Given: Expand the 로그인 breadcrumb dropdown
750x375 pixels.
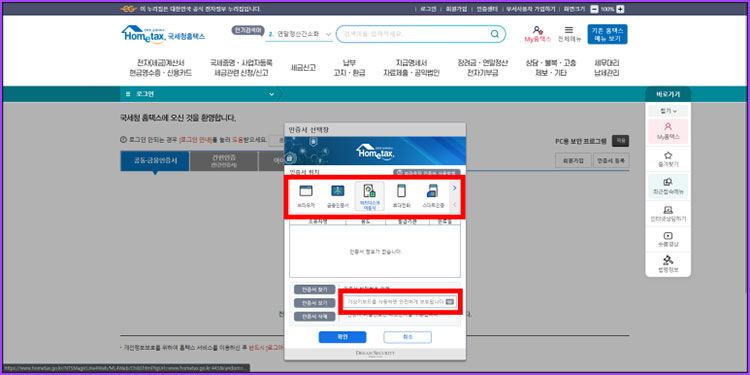Looking at the screenshot, I should pyautogui.click(x=272, y=94).
